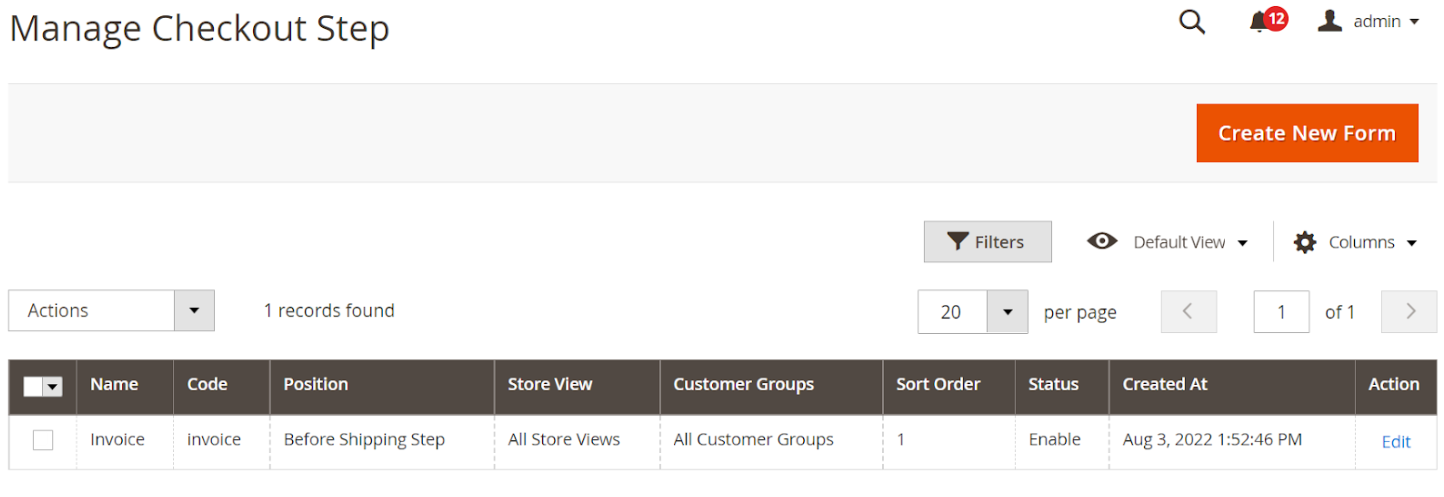Tick the checkbox for Invoice row
The width and height of the screenshot is (1444, 497).
click(43, 440)
